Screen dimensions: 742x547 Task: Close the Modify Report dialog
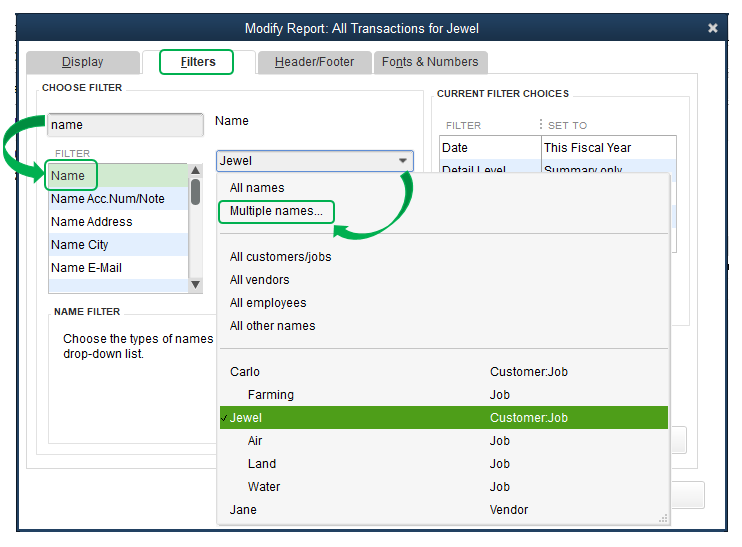click(x=712, y=28)
